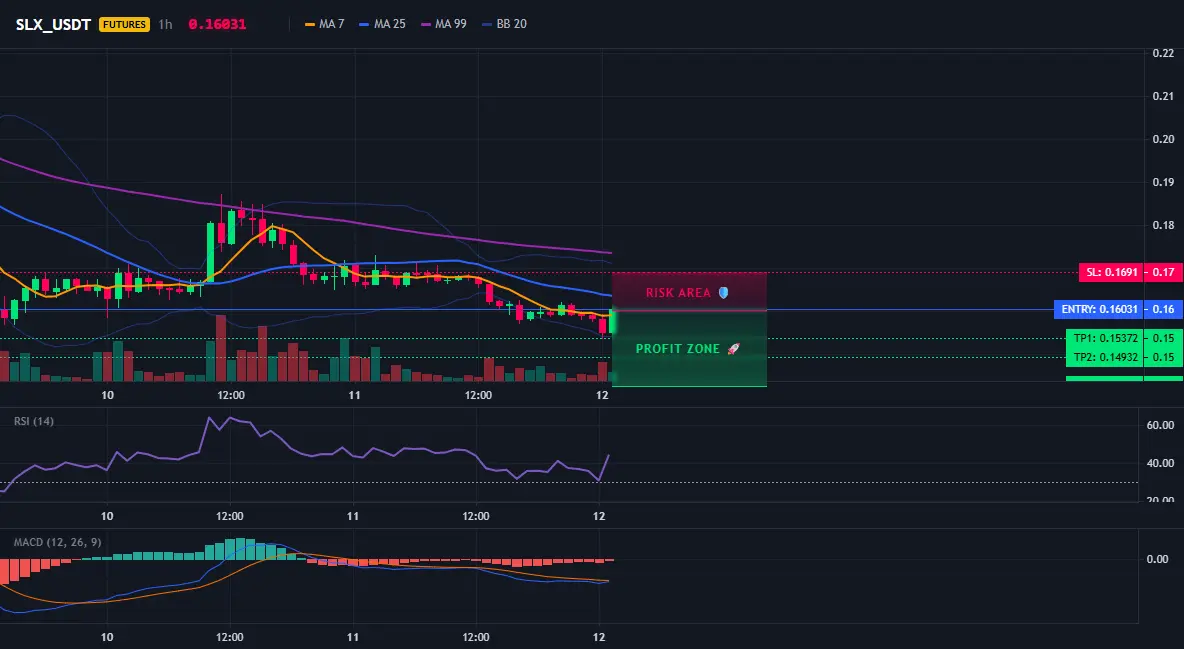Click the TP2: 0.14932 price tag
This screenshot has width=1184, height=649.
click(1105, 357)
